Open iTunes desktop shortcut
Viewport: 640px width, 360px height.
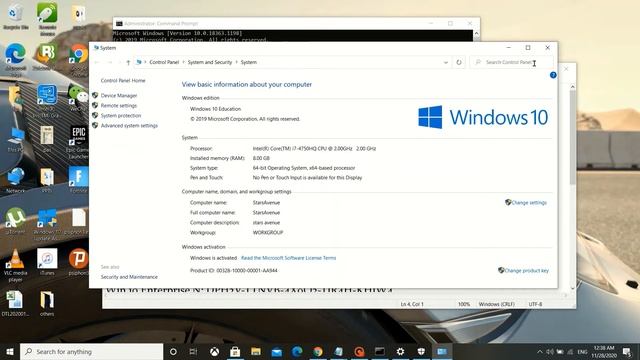tap(47, 262)
